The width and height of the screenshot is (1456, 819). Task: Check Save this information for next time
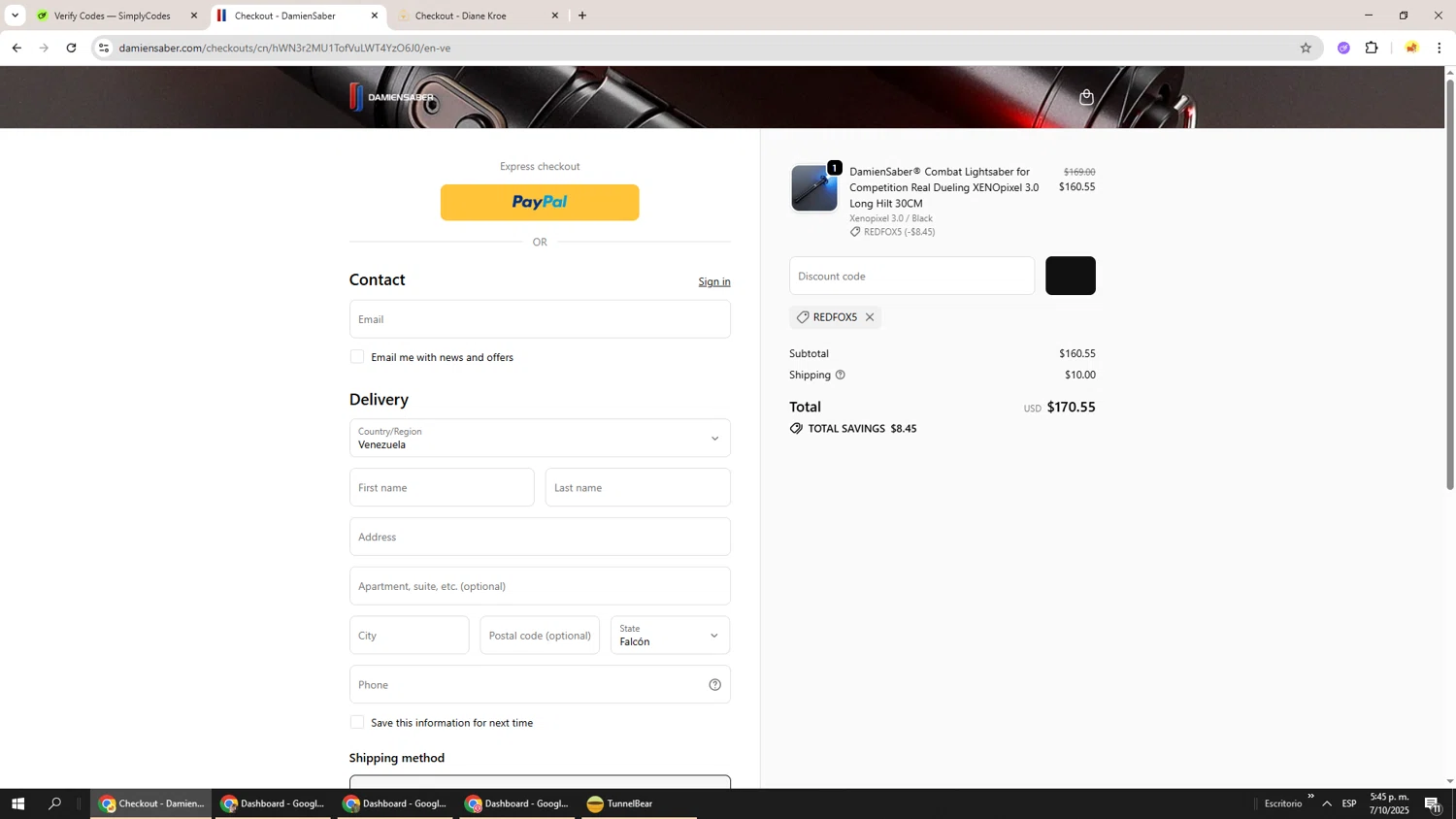coord(357,723)
